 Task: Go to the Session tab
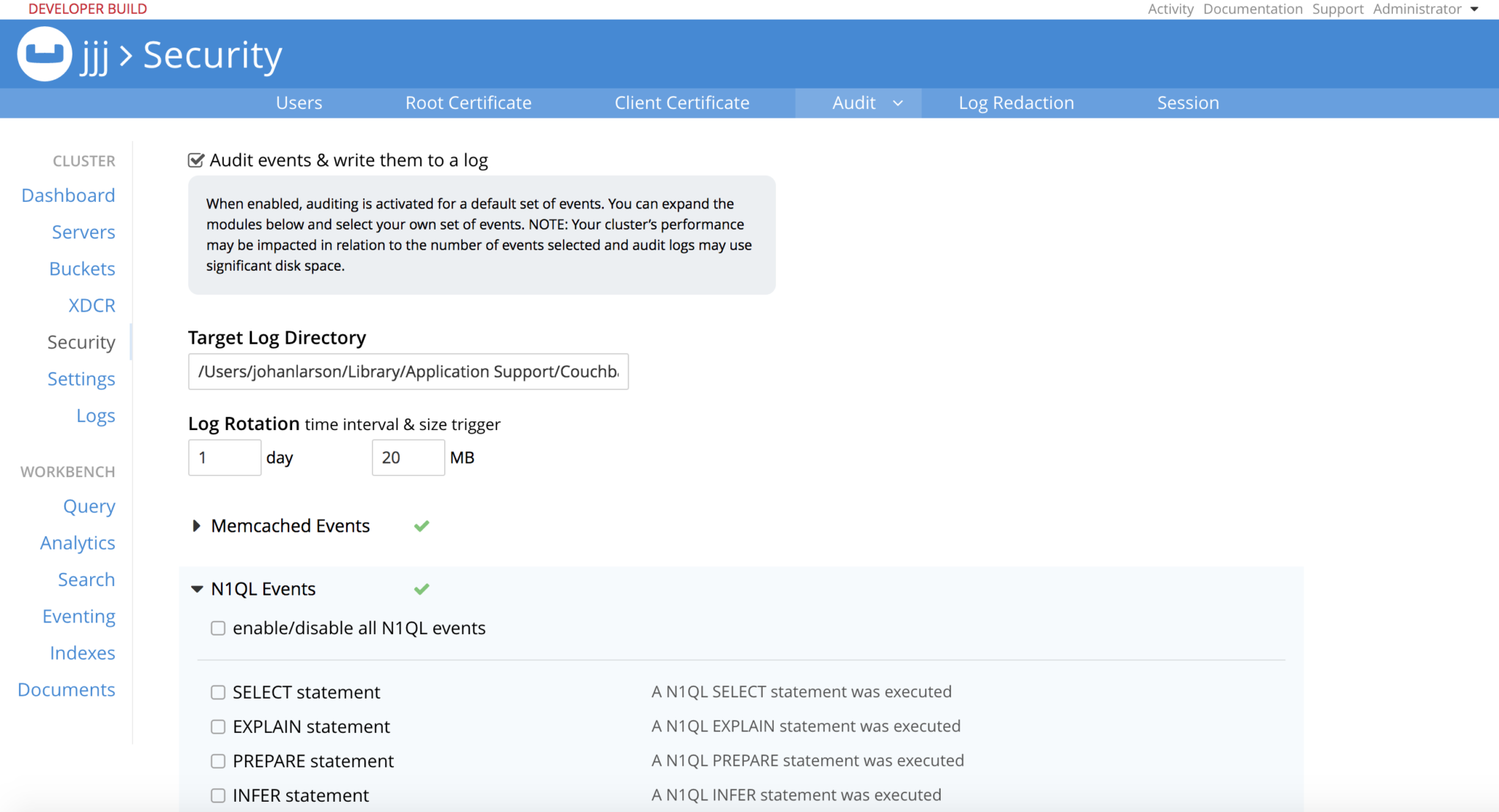1187,103
